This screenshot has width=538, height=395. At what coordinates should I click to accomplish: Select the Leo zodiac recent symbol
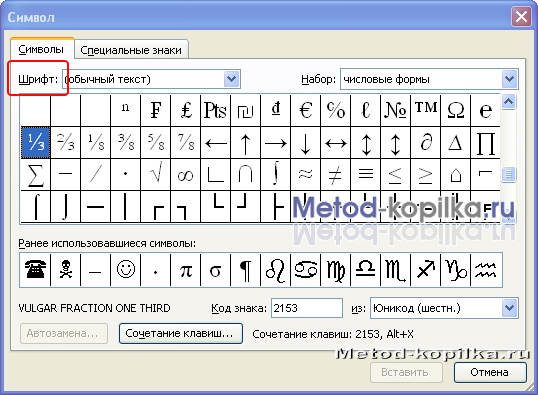(276, 270)
